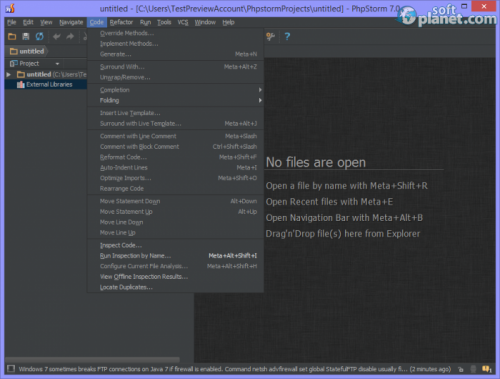Select the untitled project folder row

coord(46,74)
